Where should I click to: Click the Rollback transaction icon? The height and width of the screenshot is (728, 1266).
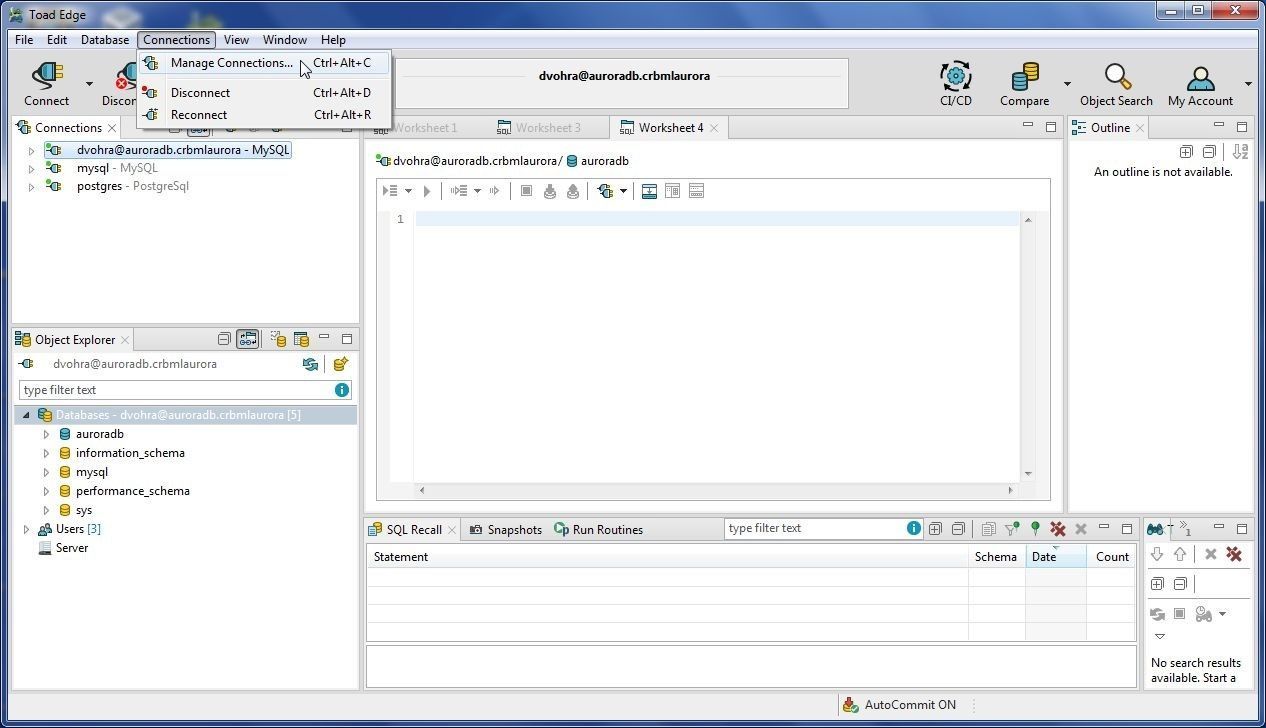(x=572, y=191)
